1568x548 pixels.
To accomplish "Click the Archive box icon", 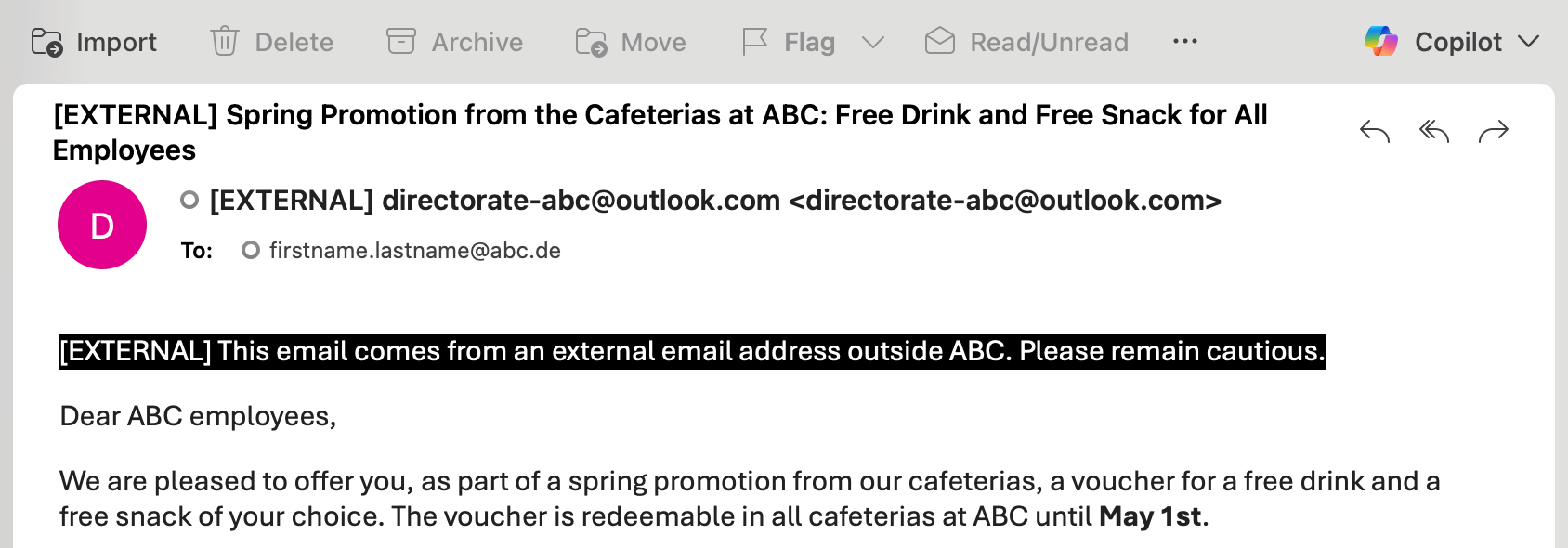I will (x=401, y=42).
